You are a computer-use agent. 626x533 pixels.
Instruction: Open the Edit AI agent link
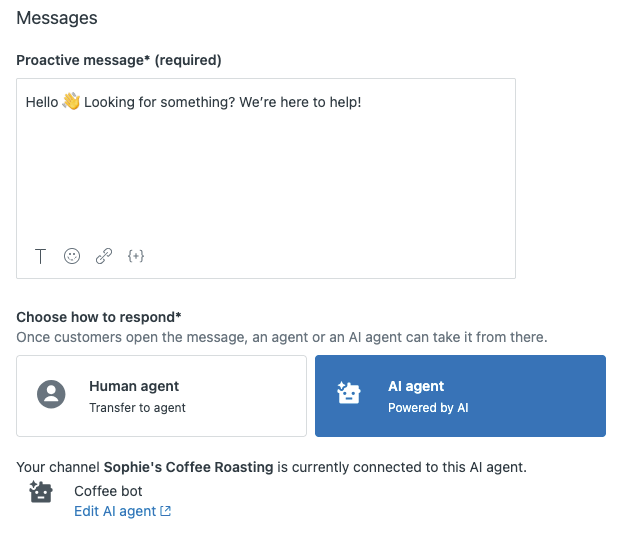pos(115,511)
